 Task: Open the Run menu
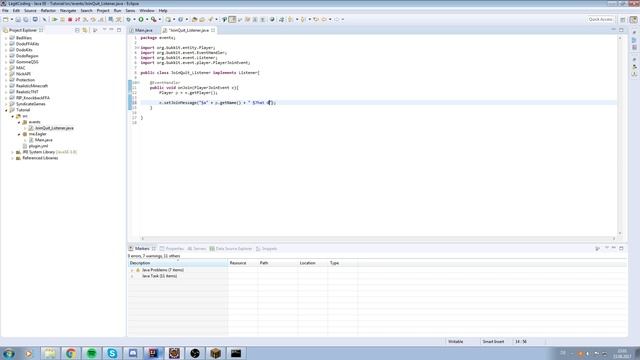[x=118, y=11]
